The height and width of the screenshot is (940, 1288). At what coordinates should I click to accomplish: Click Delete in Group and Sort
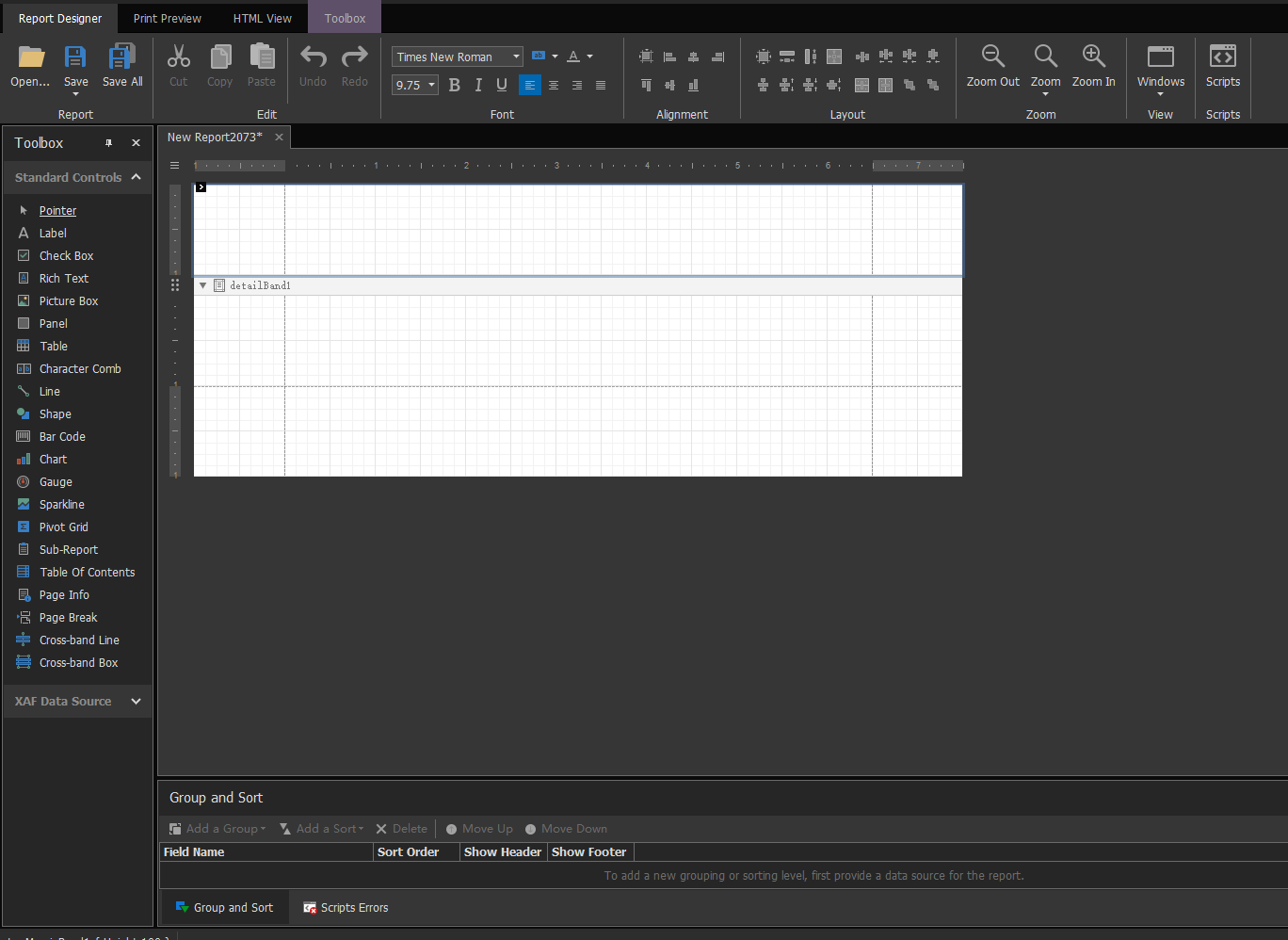[x=402, y=829]
